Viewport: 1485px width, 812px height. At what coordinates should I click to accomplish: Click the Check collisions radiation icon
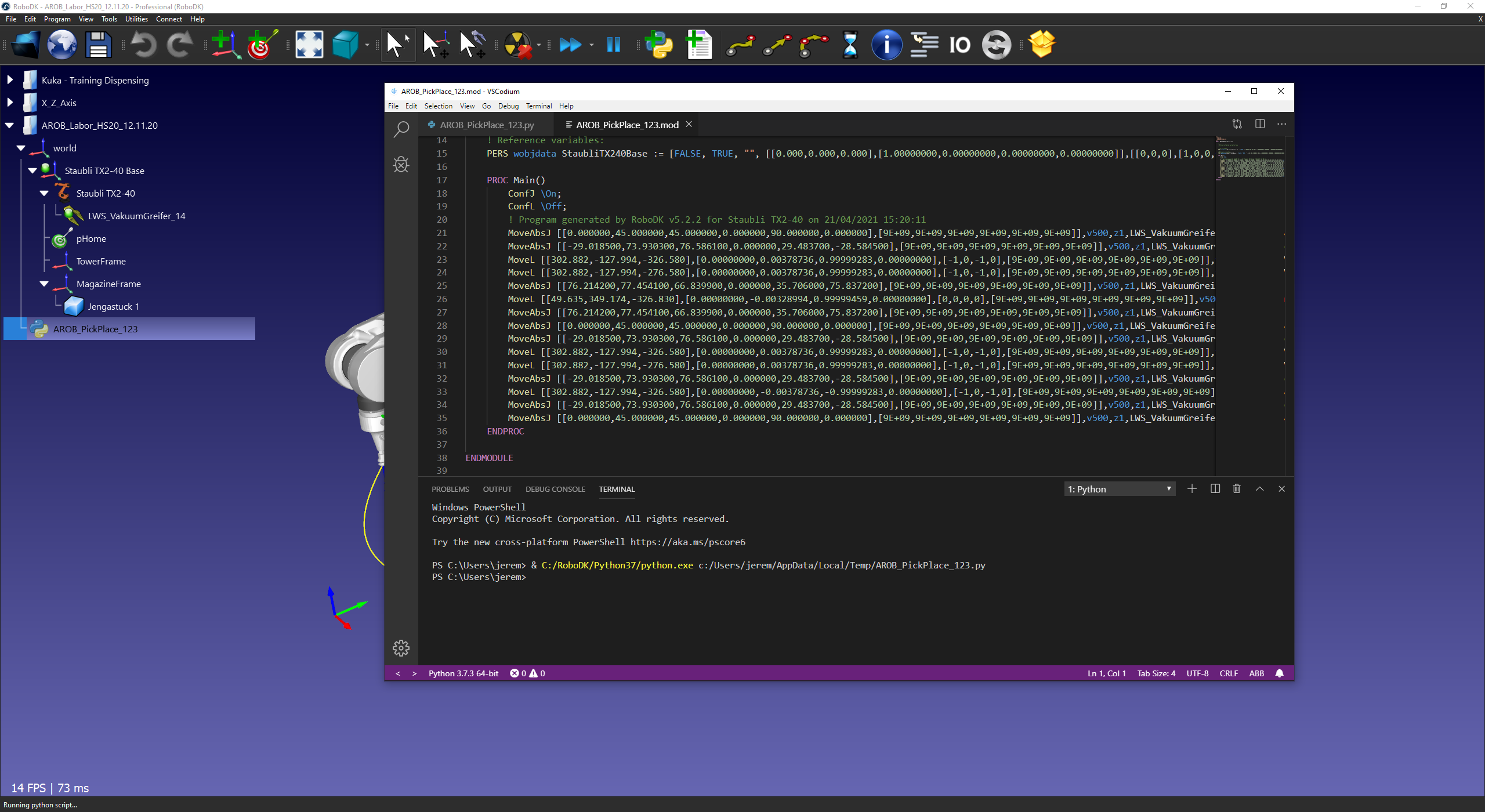coord(517,45)
